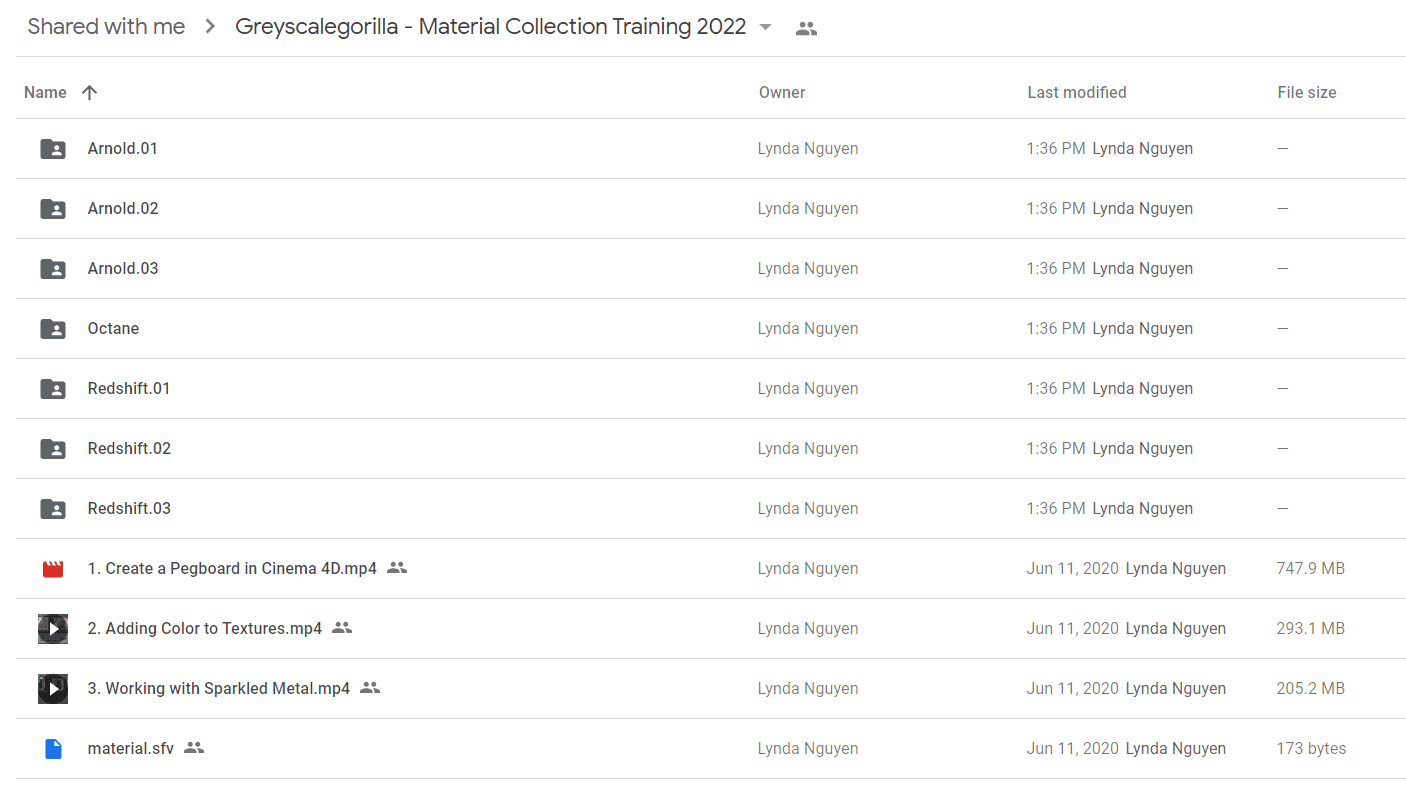Click the shared icon next to Create a Pegboard file
The width and height of the screenshot is (1406, 785).
point(397,568)
